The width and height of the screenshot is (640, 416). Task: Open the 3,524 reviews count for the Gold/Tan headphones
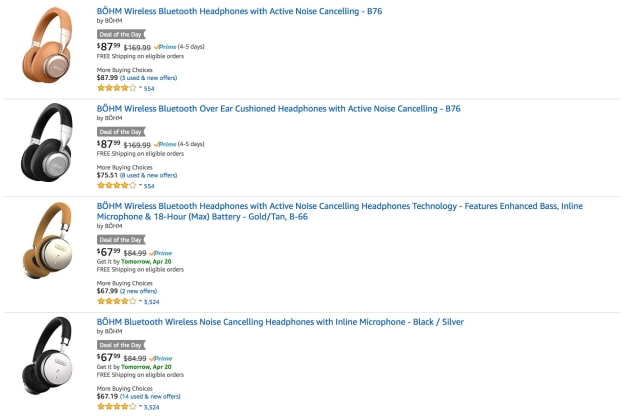pyautogui.click(x=152, y=300)
